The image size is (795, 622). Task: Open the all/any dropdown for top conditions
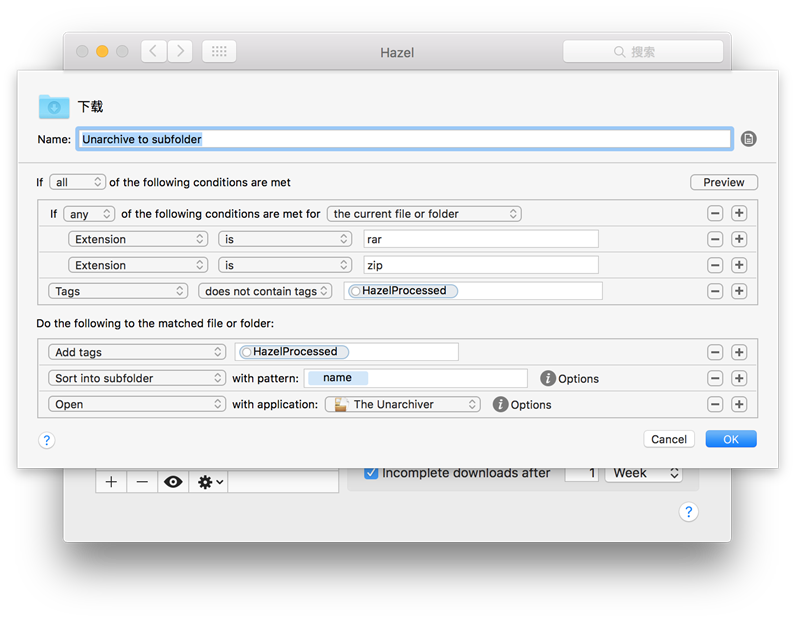[80, 182]
